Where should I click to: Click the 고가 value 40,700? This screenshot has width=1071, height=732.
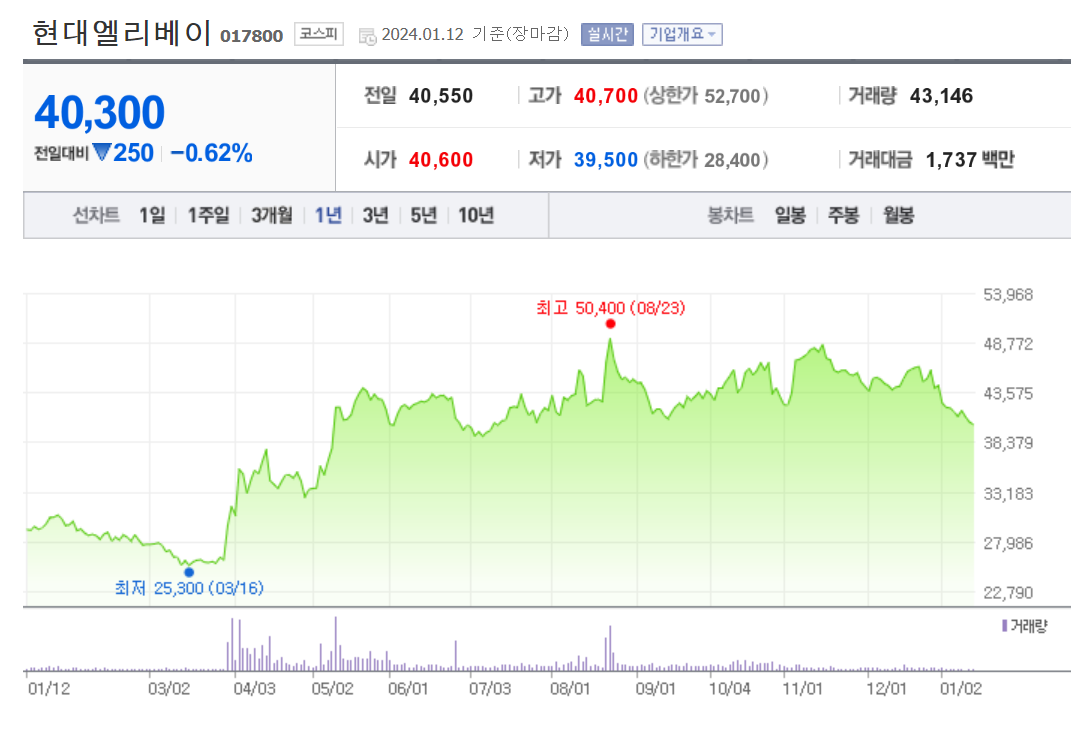(x=605, y=96)
